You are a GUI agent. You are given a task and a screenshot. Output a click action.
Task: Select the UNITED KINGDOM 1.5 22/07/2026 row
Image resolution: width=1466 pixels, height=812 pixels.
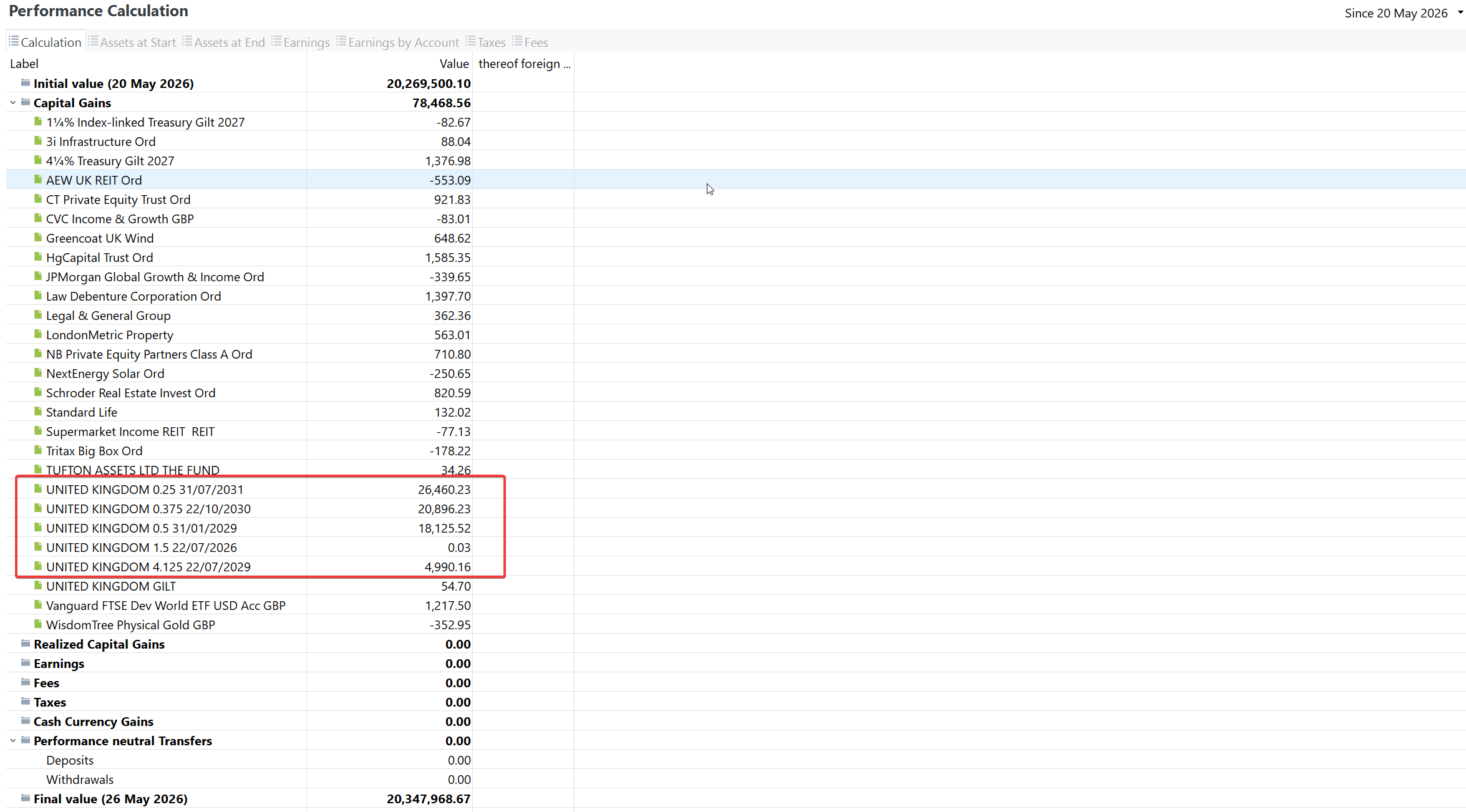click(735, 547)
